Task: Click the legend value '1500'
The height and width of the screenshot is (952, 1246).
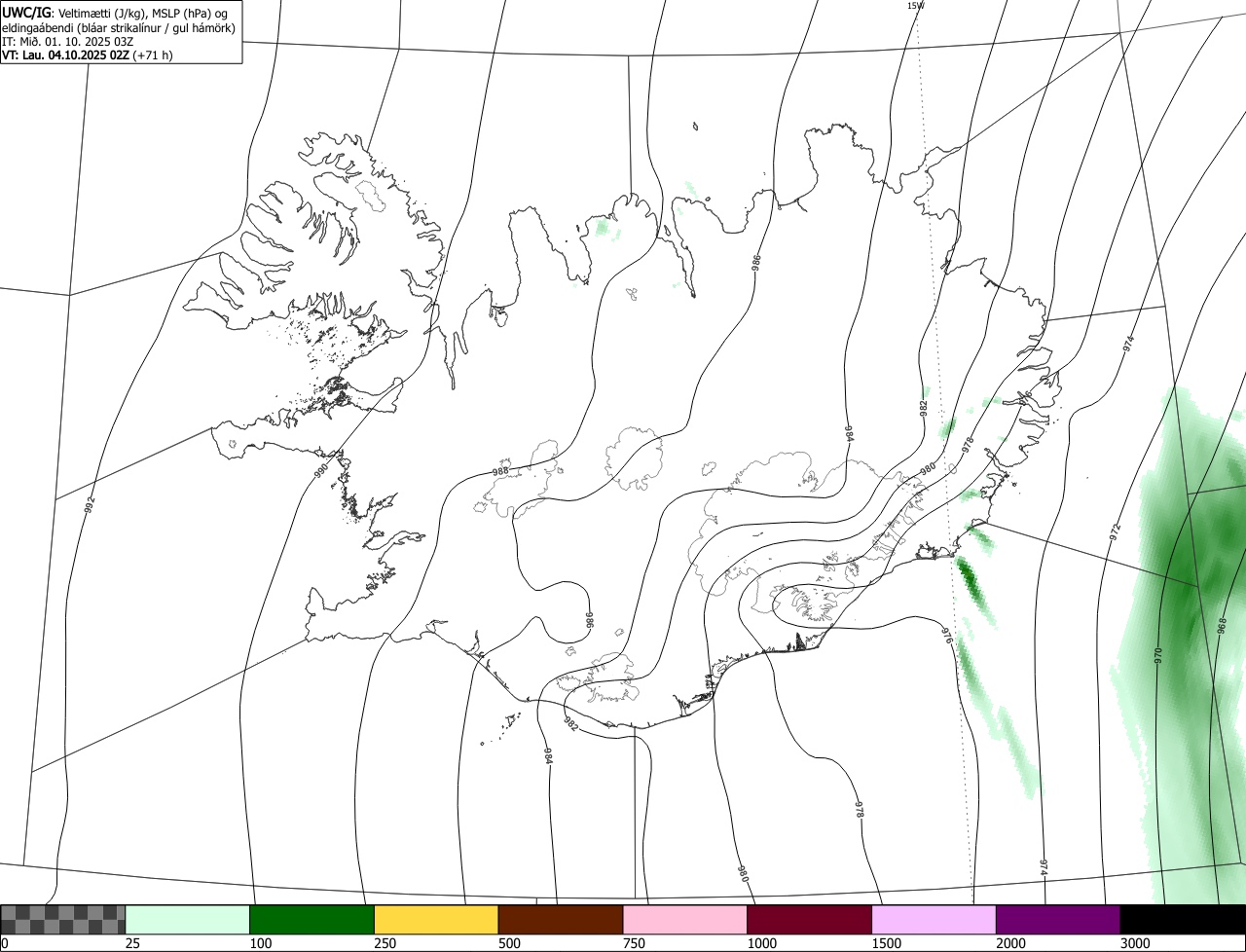Action: 886,943
